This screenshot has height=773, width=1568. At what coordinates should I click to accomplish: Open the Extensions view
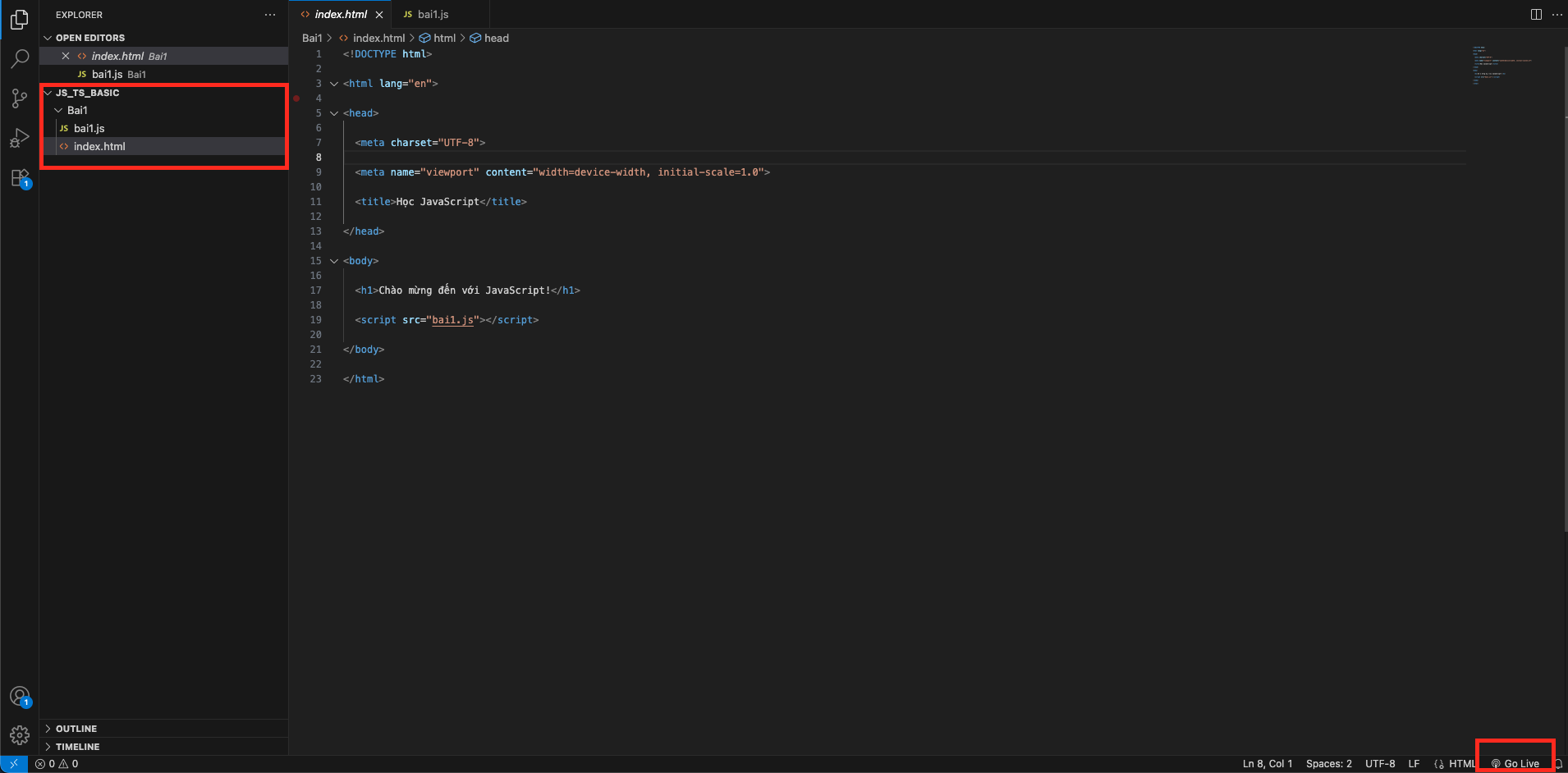[20, 178]
